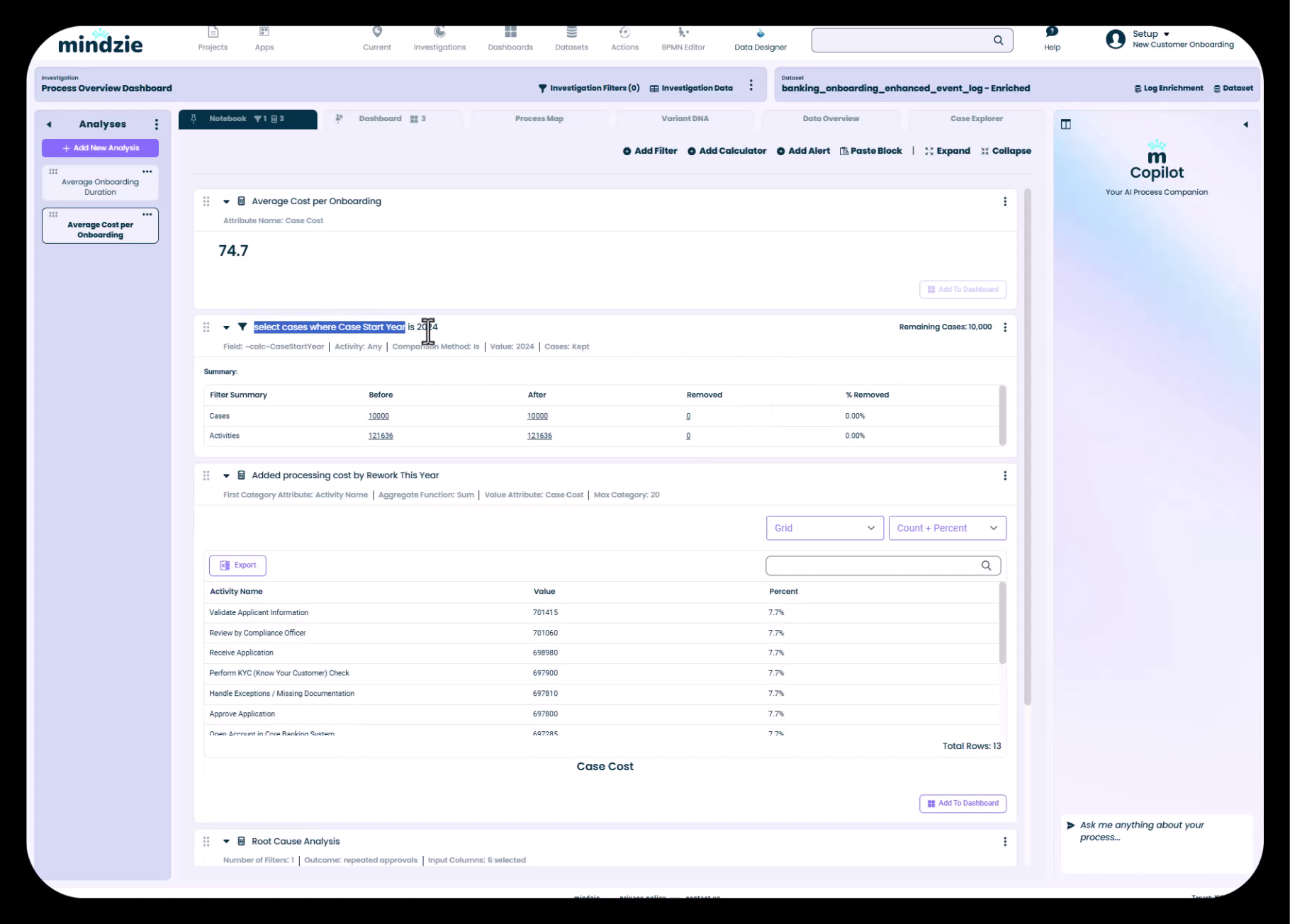The height and width of the screenshot is (924, 1290).
Task: Click the Add New Analysis button
Action: [100, 148]
